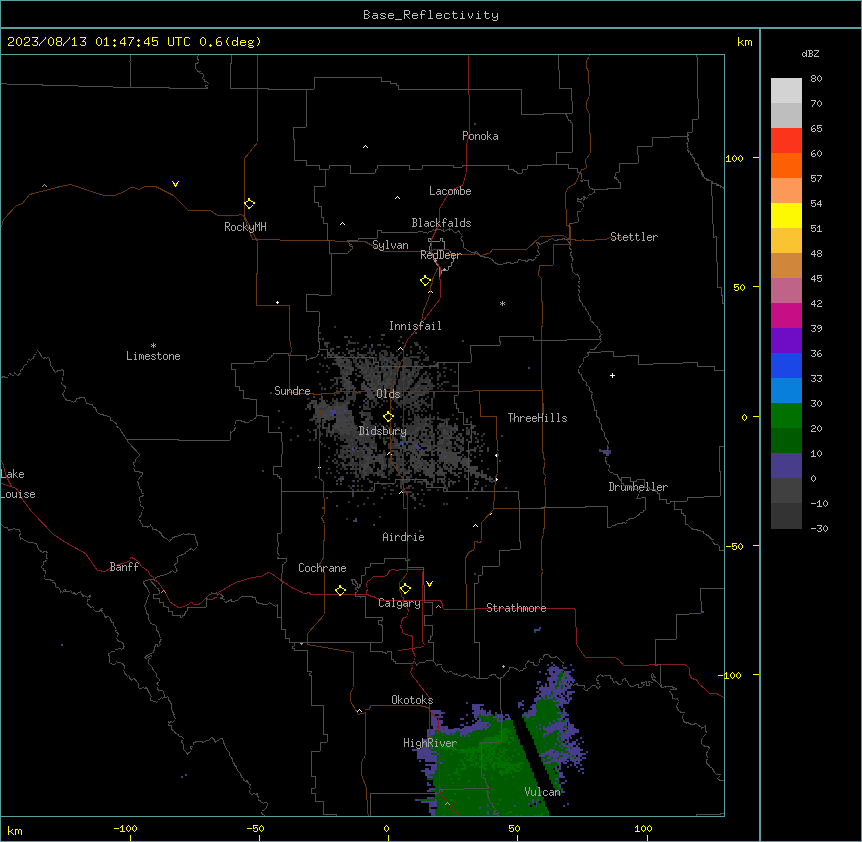Image resolution: width=862 pixels, height=842 pixels.
Task: Click the ThreeHills label
Action: pos(537,418)
